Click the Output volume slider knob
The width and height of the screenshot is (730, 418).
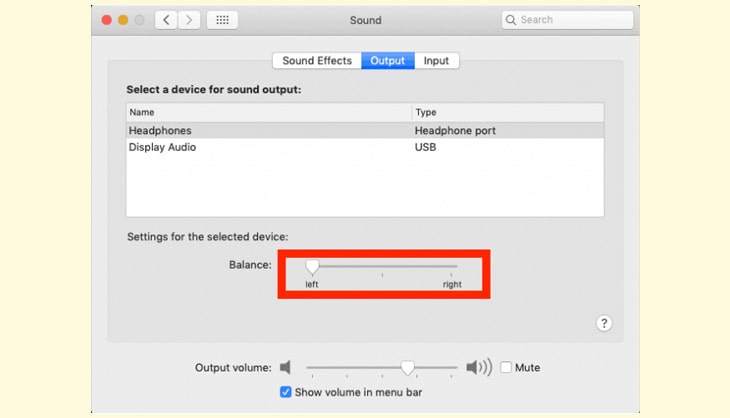click(407, 367)
